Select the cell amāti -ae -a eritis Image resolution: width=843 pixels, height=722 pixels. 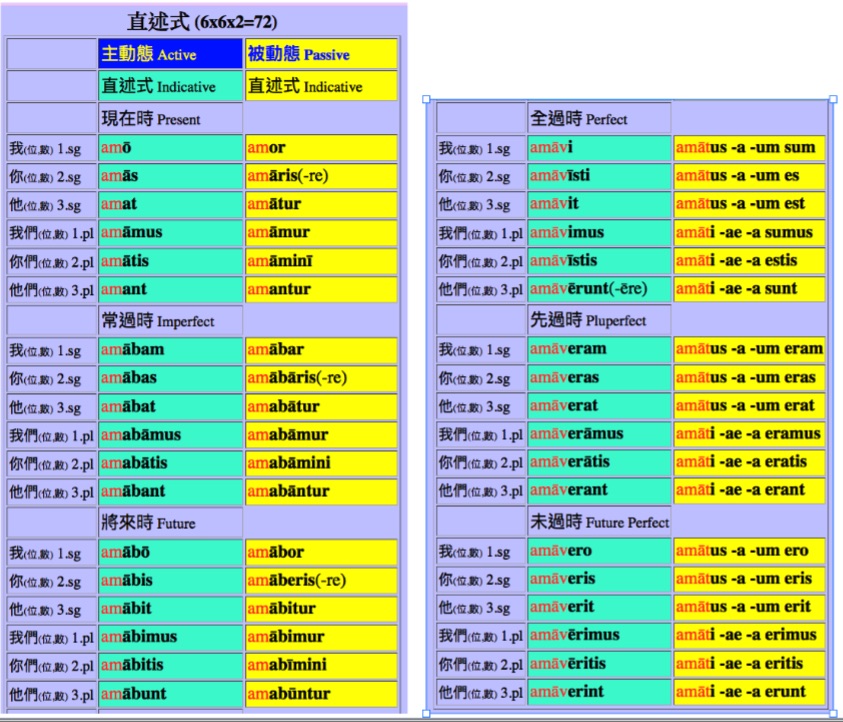point(749,664)
